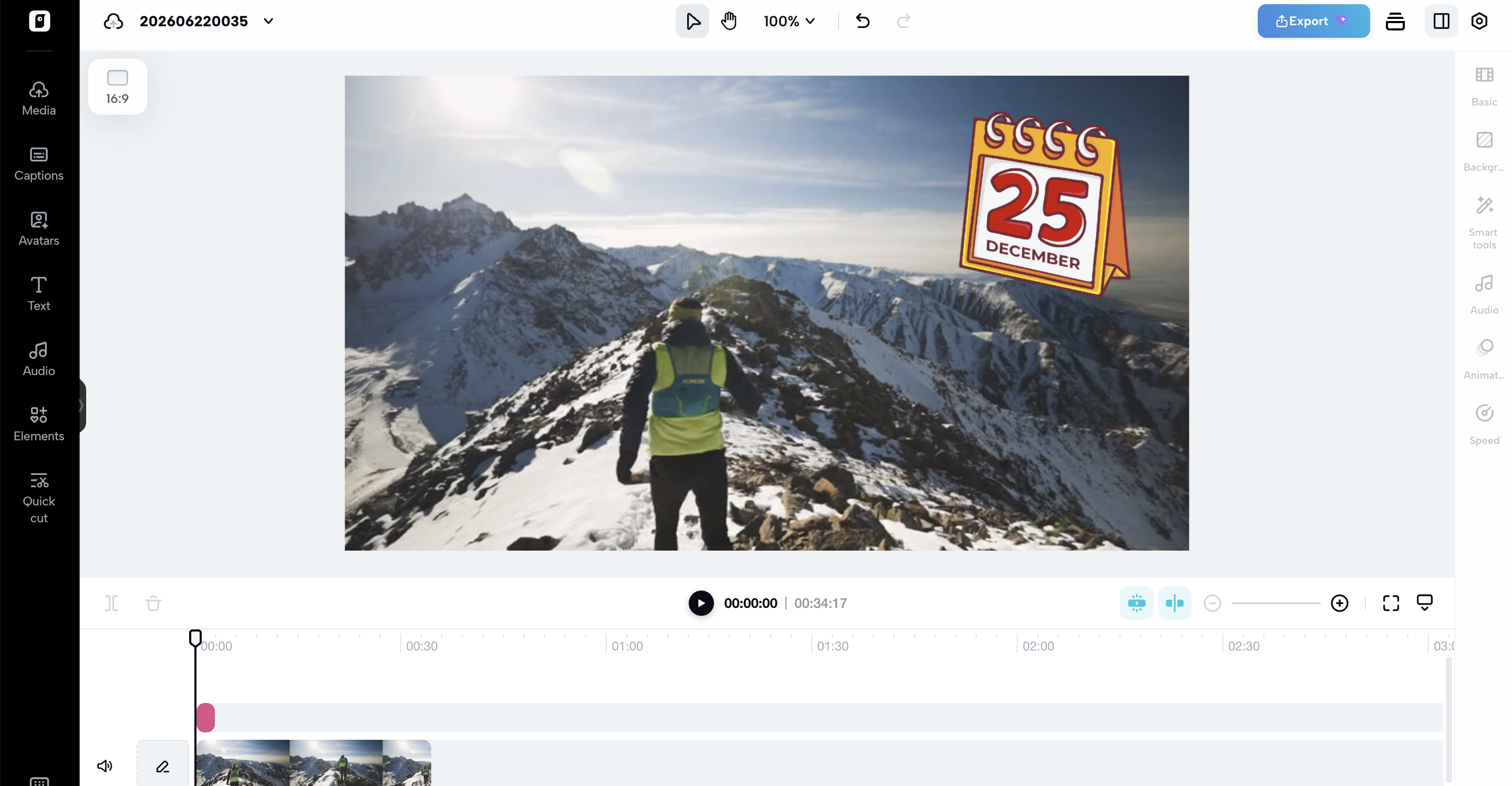Click the app home logo
This screenshot has width=1512, height=786.
[39, 21]
